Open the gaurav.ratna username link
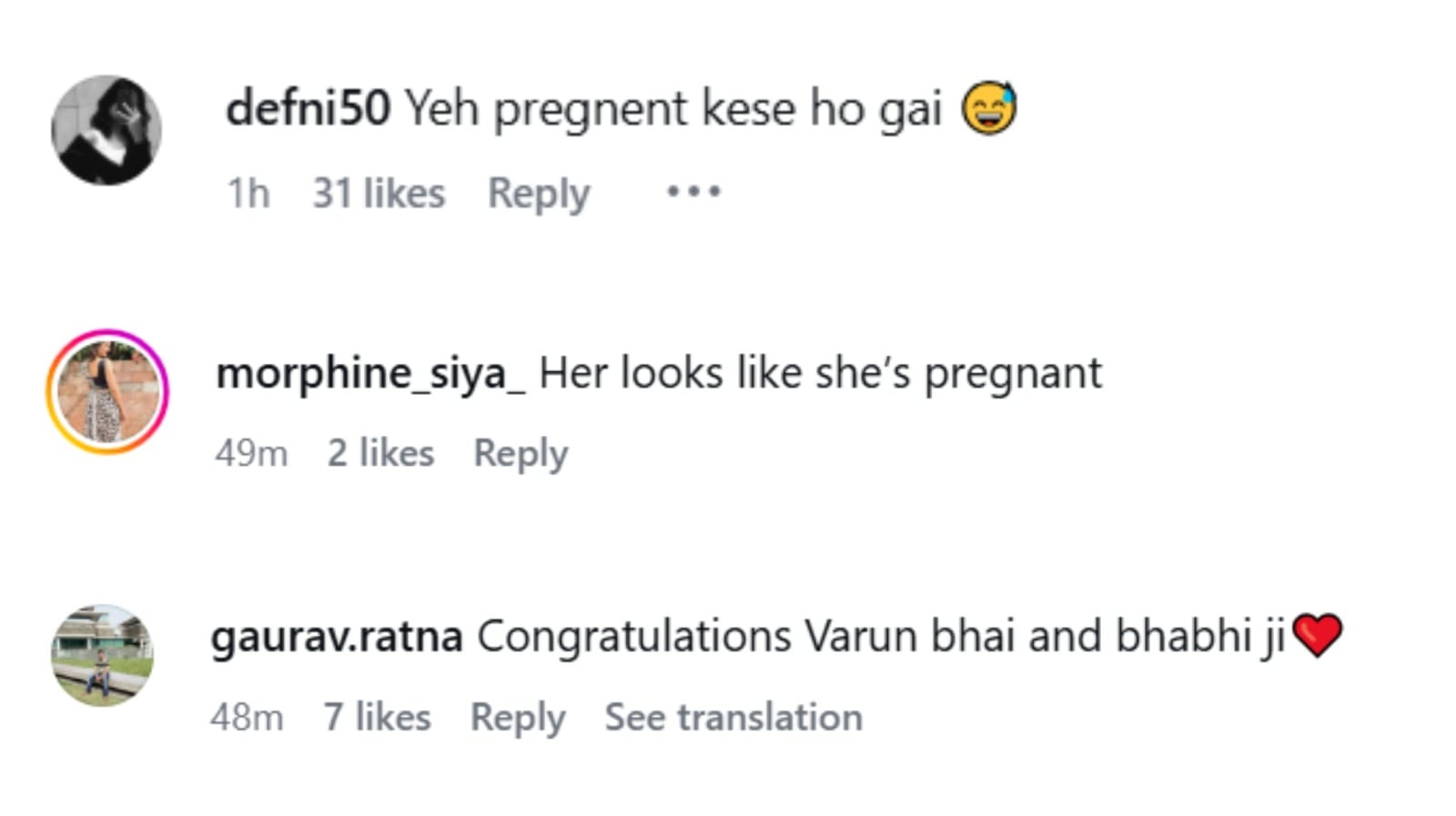 [x=337, y=636]
